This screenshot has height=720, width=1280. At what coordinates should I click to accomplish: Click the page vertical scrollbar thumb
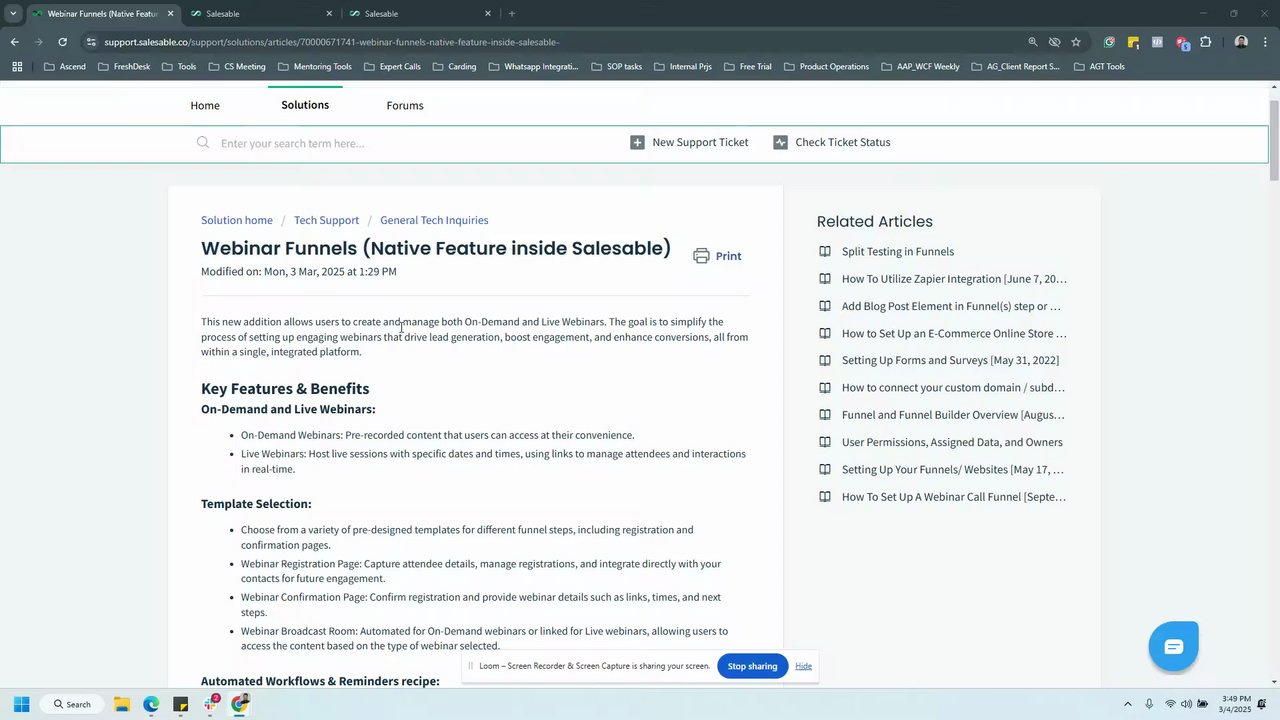pos(1274,140)
